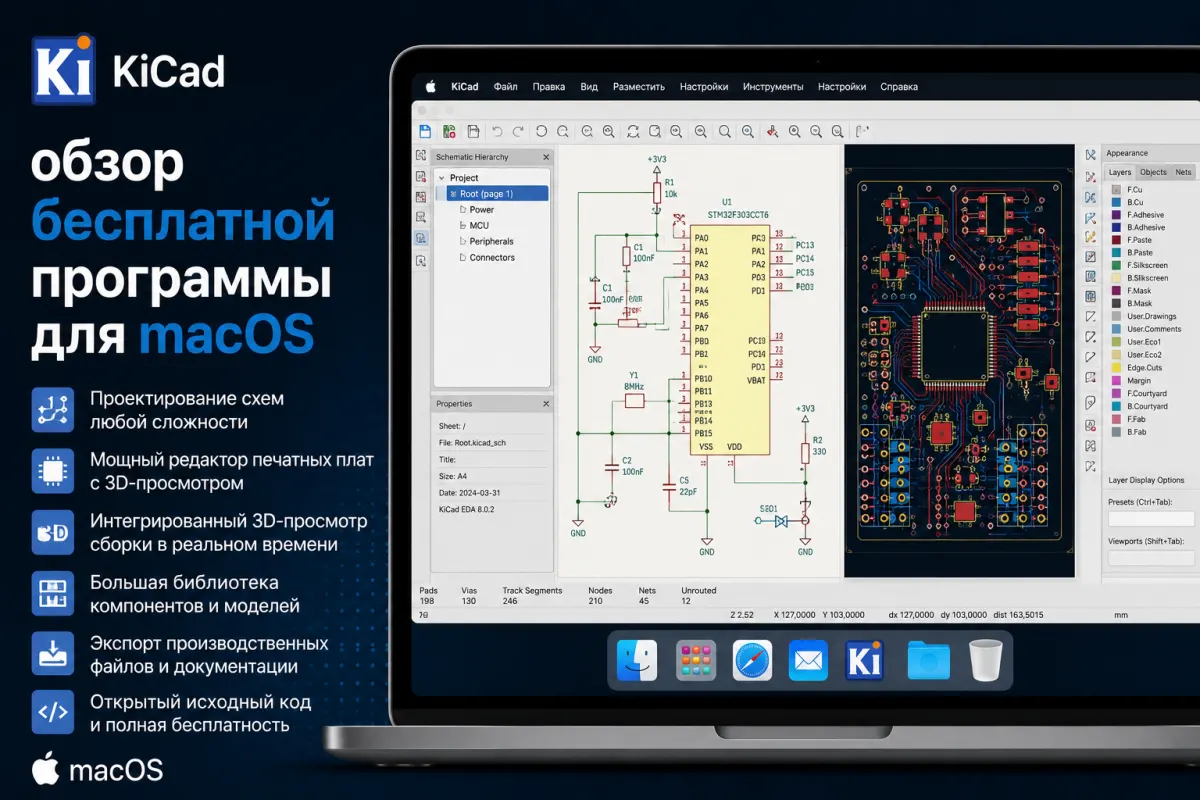
Task: Click the B.Cu layer color swatch
Action: (x=1116, y=202)
